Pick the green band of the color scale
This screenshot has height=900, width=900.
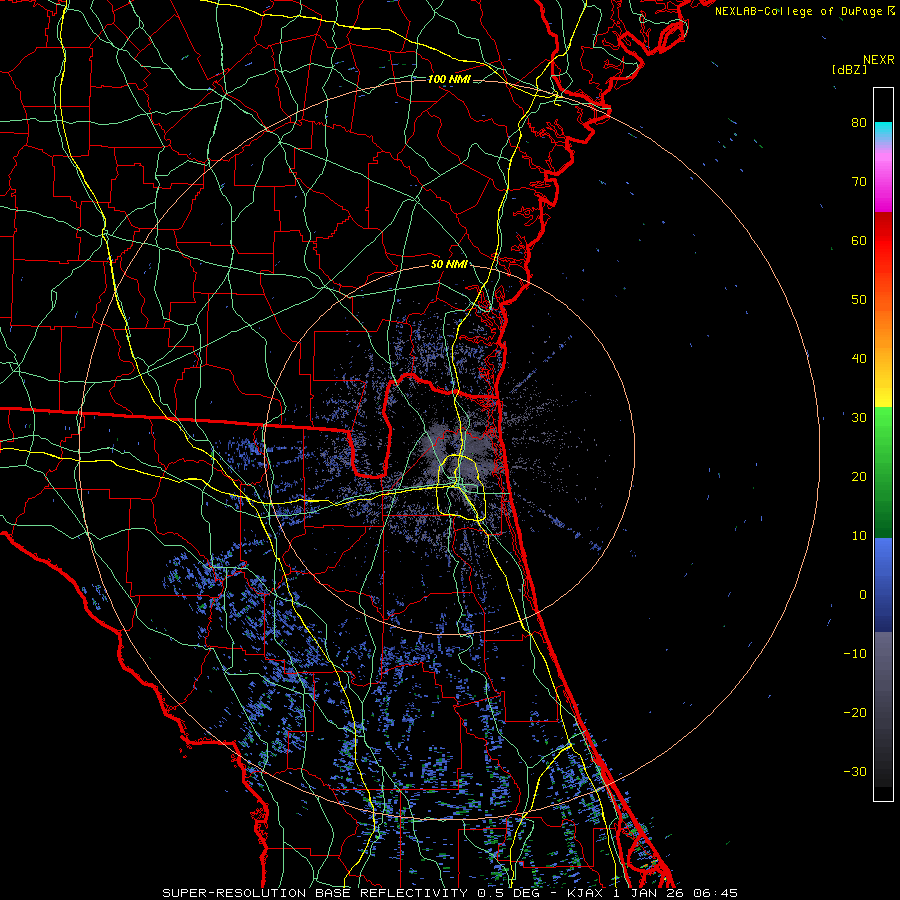click(x=883, y=472)
